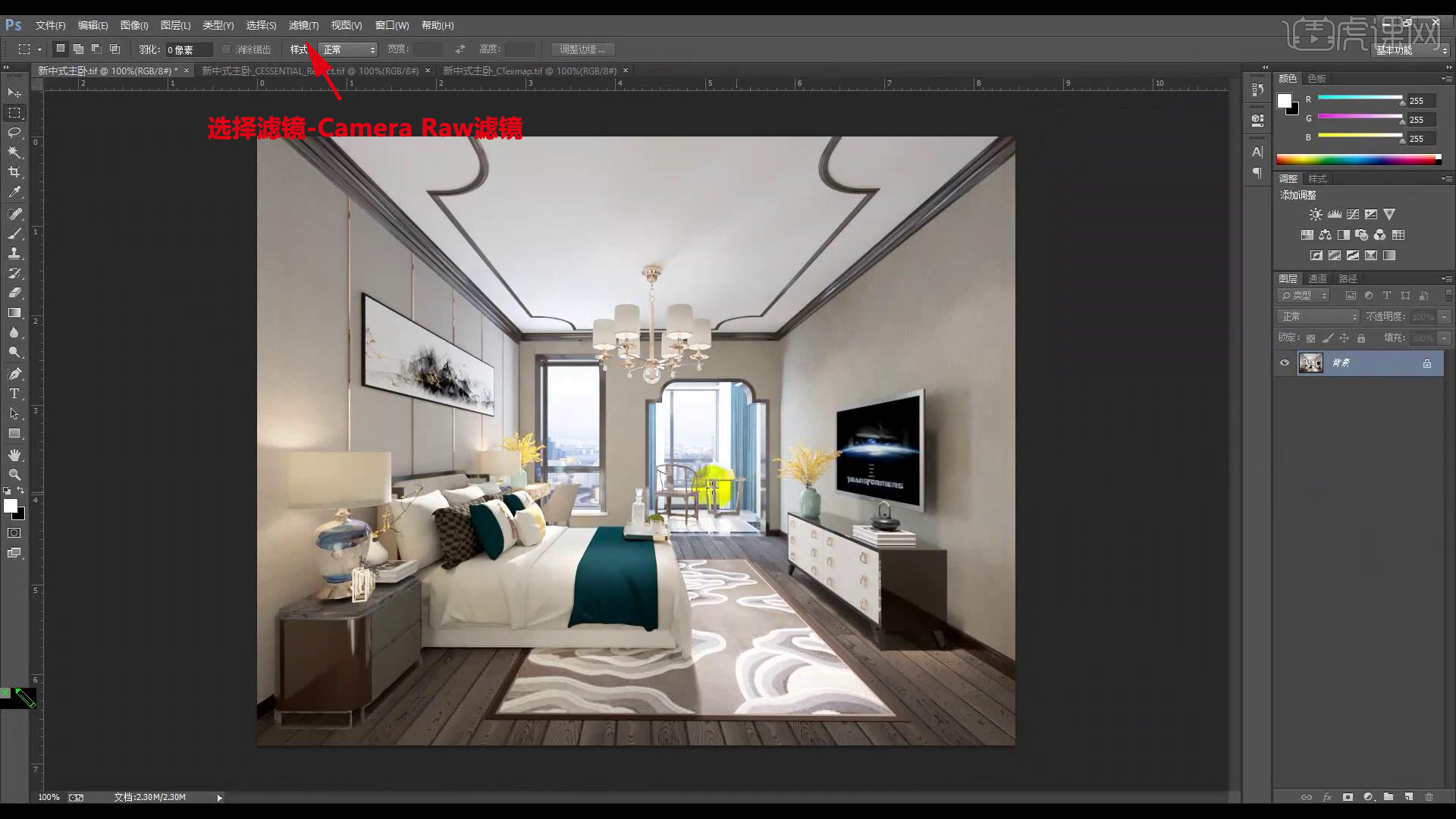Click the Refine Edge button
This screenshot has height=819, width=1456.
(582, 49)
